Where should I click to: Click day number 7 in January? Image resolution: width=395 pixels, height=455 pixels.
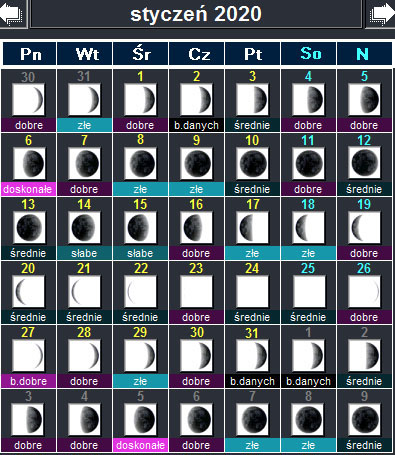84,140
